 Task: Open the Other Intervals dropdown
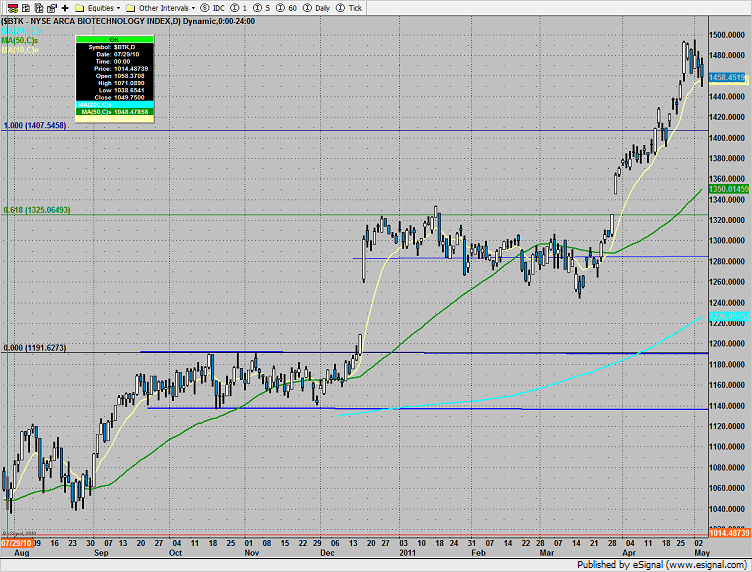(161, 8)
